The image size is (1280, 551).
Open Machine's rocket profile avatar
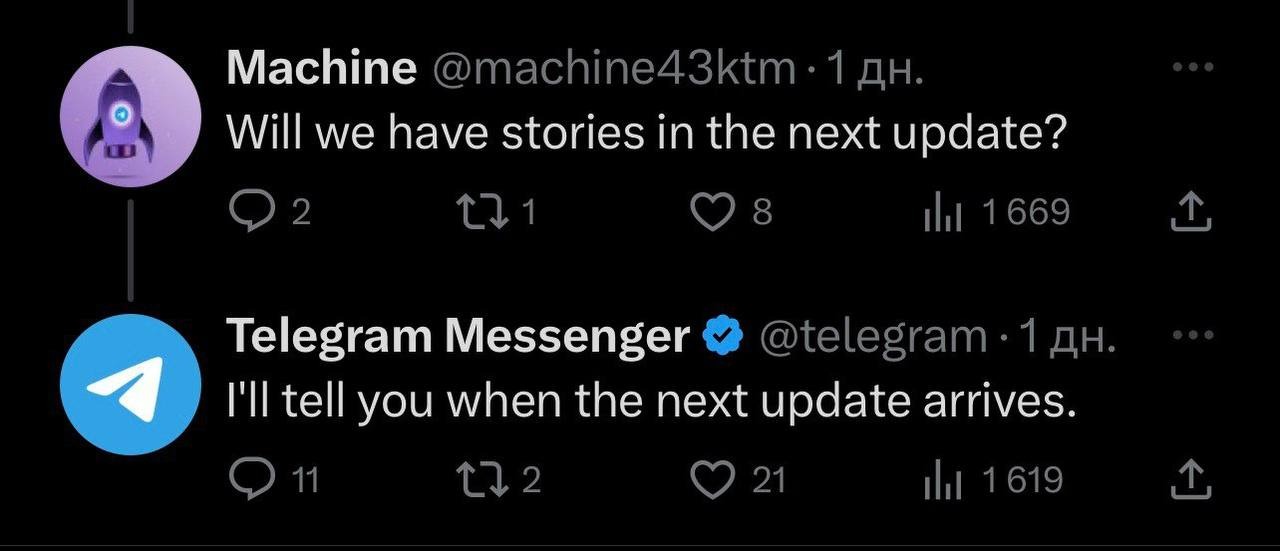click(x=130, y=117)
